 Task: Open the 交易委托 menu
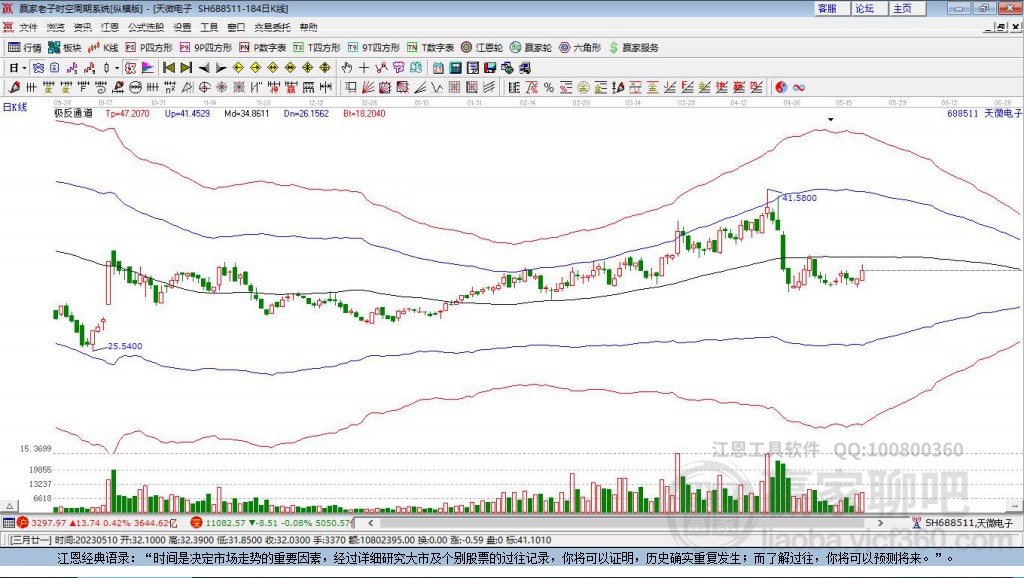[272, 27]
